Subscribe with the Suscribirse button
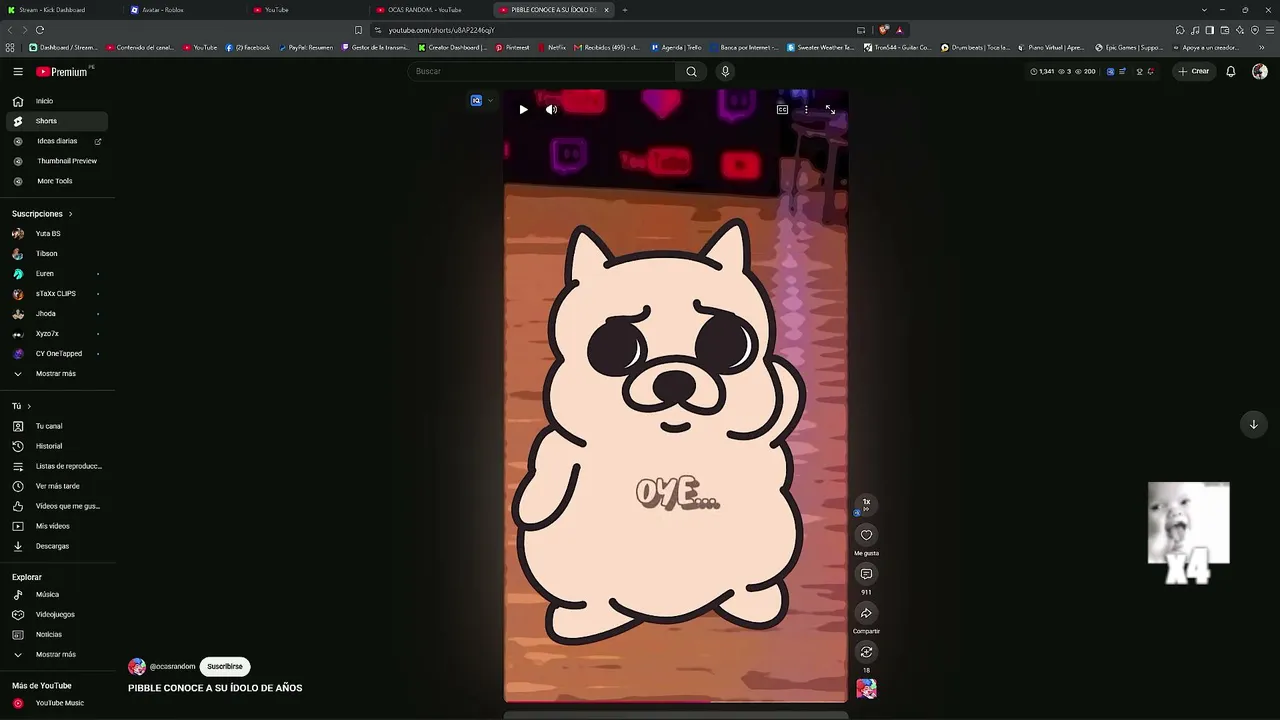The height and width of the screenshot is (720, 1280). pyautogui.click(x=225, y=667)
